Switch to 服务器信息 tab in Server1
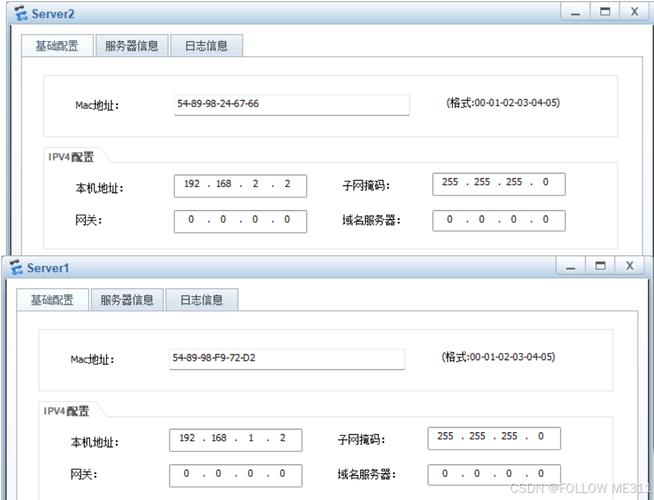Screen dimensions: 654x500 pos(127,299)
